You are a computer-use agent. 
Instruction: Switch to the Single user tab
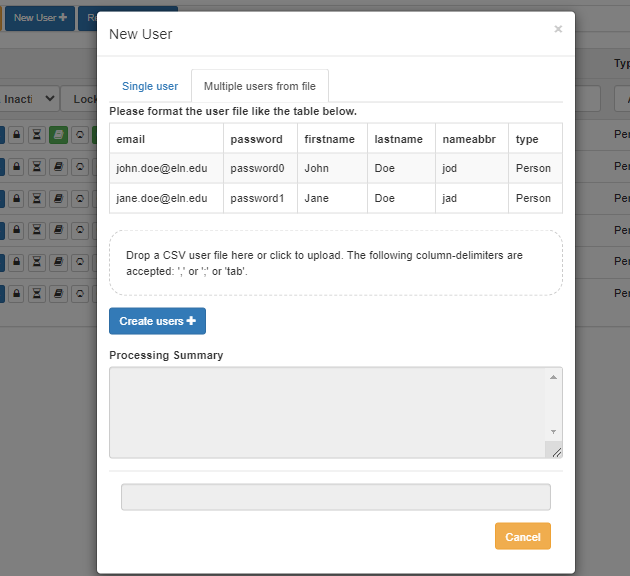pos(150,86)
